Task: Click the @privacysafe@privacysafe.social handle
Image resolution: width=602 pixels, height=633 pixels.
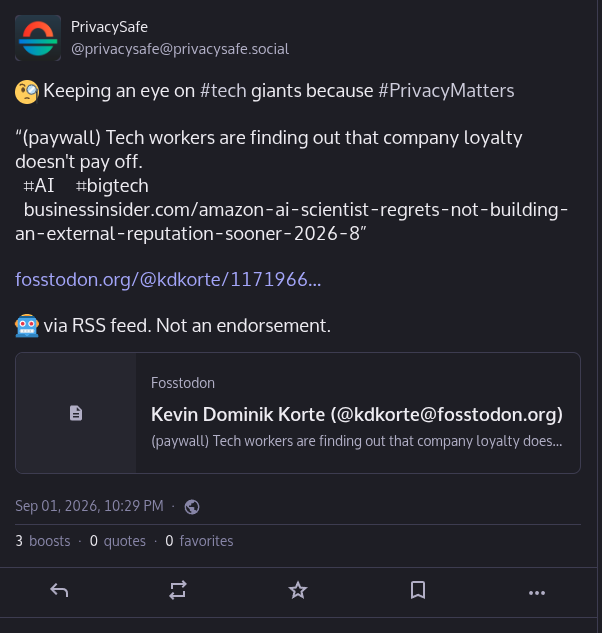Action: click(x=180, y=49)
